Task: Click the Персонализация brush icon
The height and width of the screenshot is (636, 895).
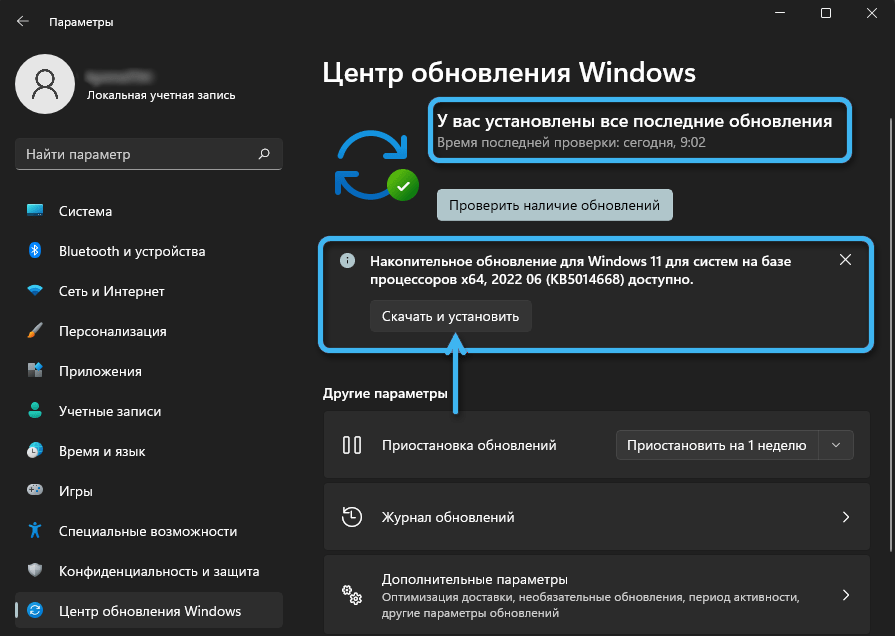Action: point(35,331)
